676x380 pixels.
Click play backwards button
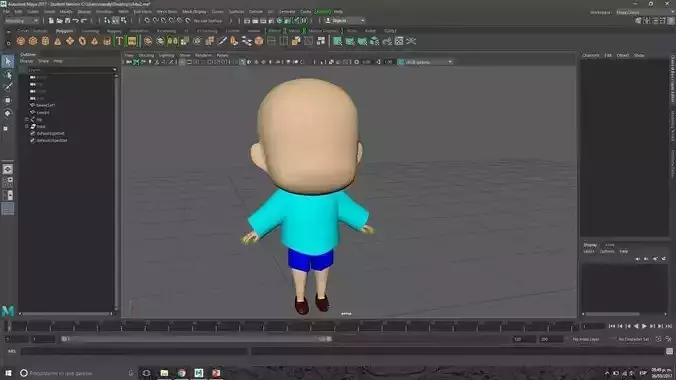pyautogui.click(x=636, y=327)
